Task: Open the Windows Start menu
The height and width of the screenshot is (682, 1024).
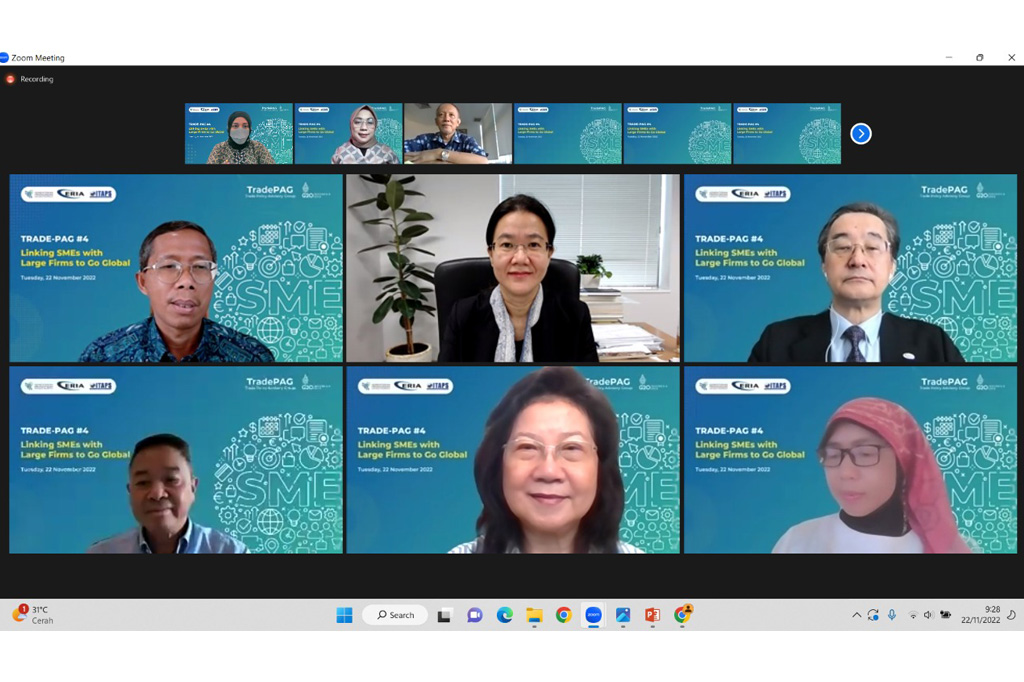Action: [344, 615]
